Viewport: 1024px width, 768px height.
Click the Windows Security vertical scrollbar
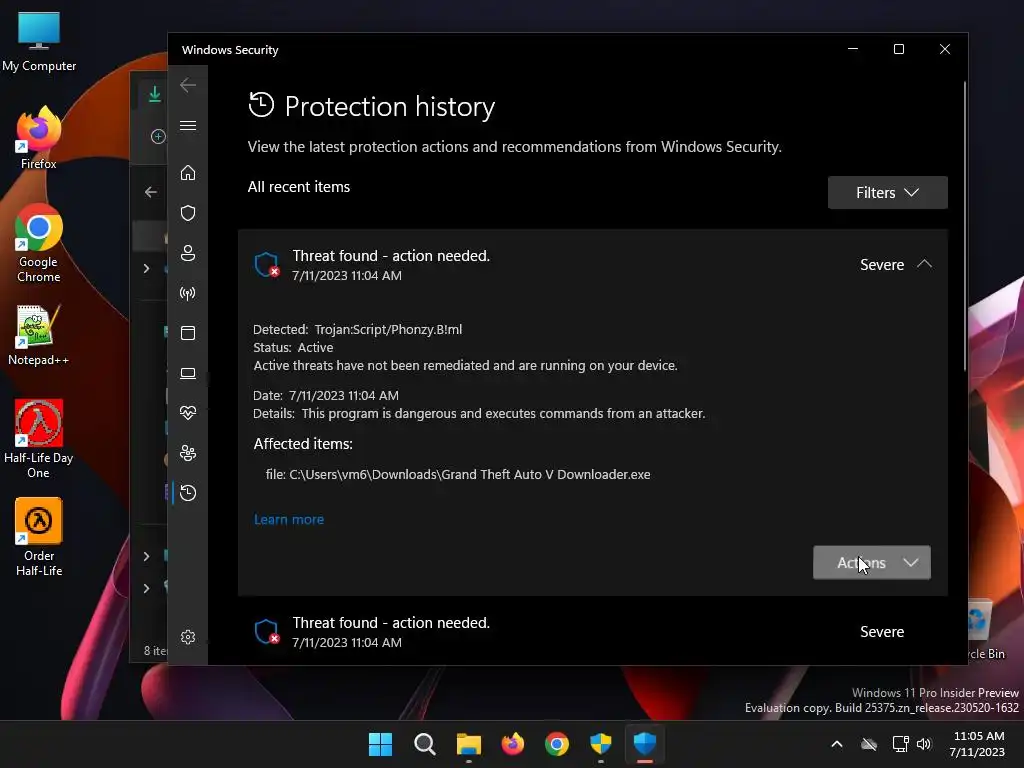coord(965,225)
